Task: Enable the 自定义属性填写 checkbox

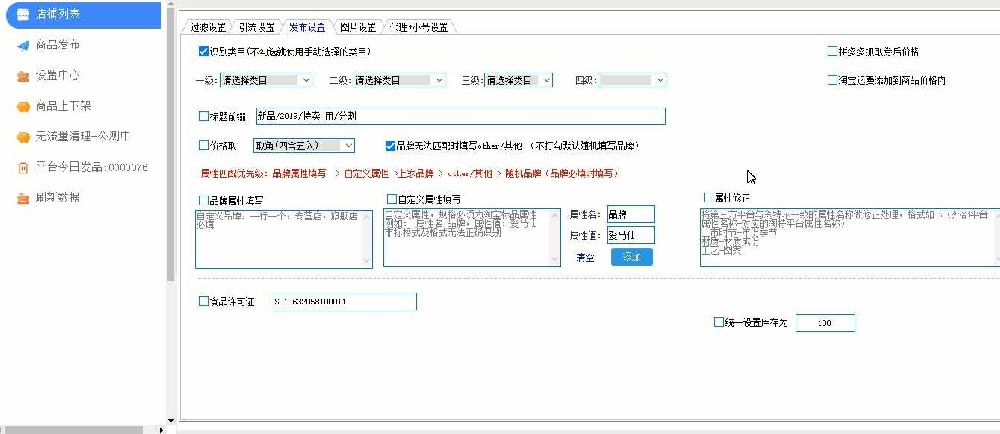Action: [391, 199]
